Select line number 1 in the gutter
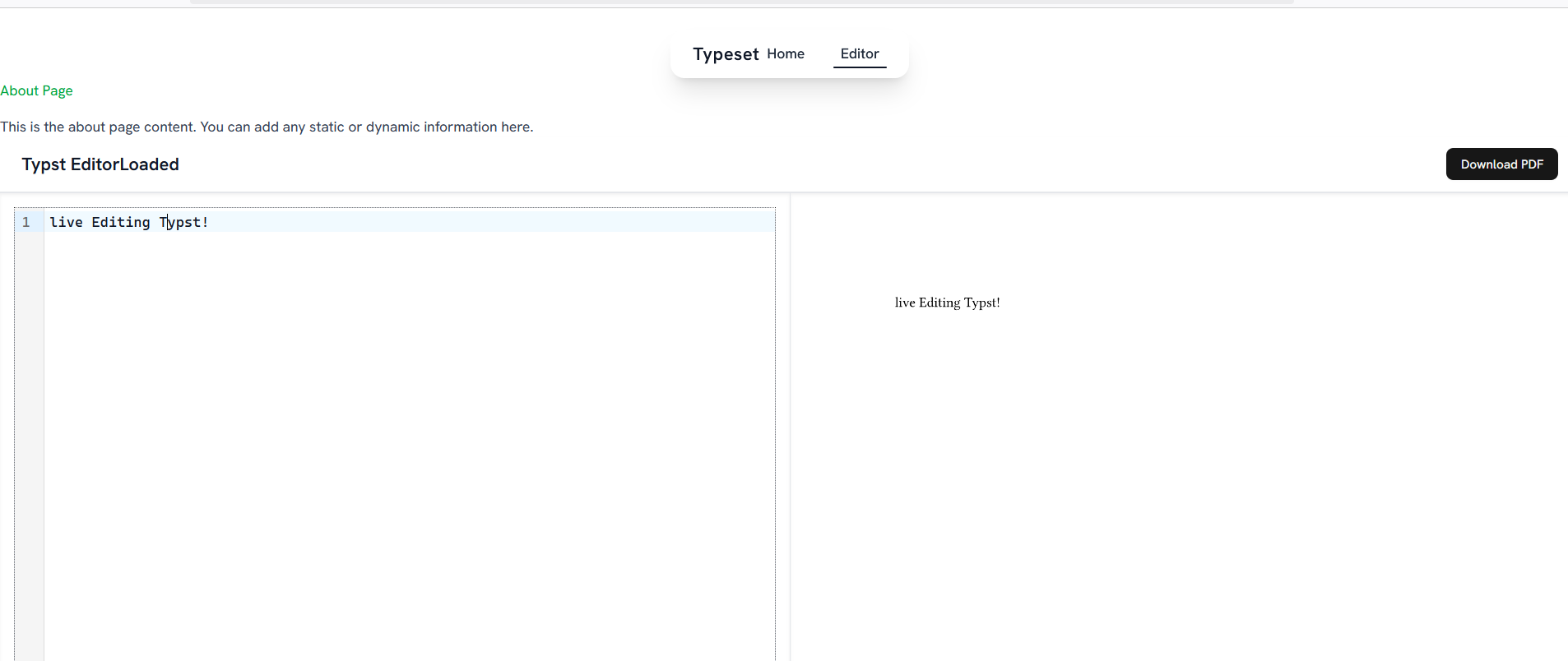This screenshot has height=661, width=1568. (26, 222)
